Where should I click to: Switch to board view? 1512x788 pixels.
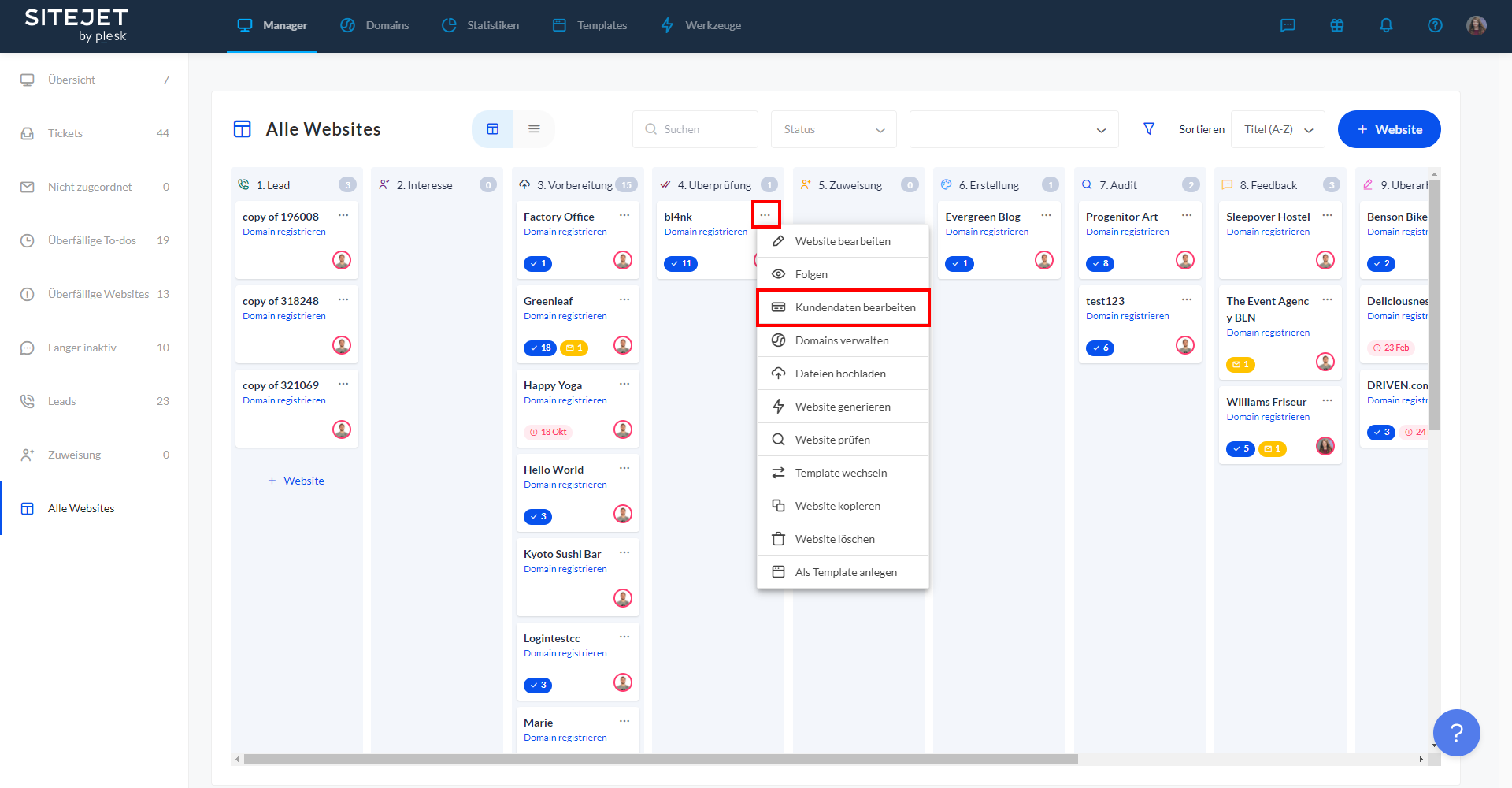click(493, 129)
